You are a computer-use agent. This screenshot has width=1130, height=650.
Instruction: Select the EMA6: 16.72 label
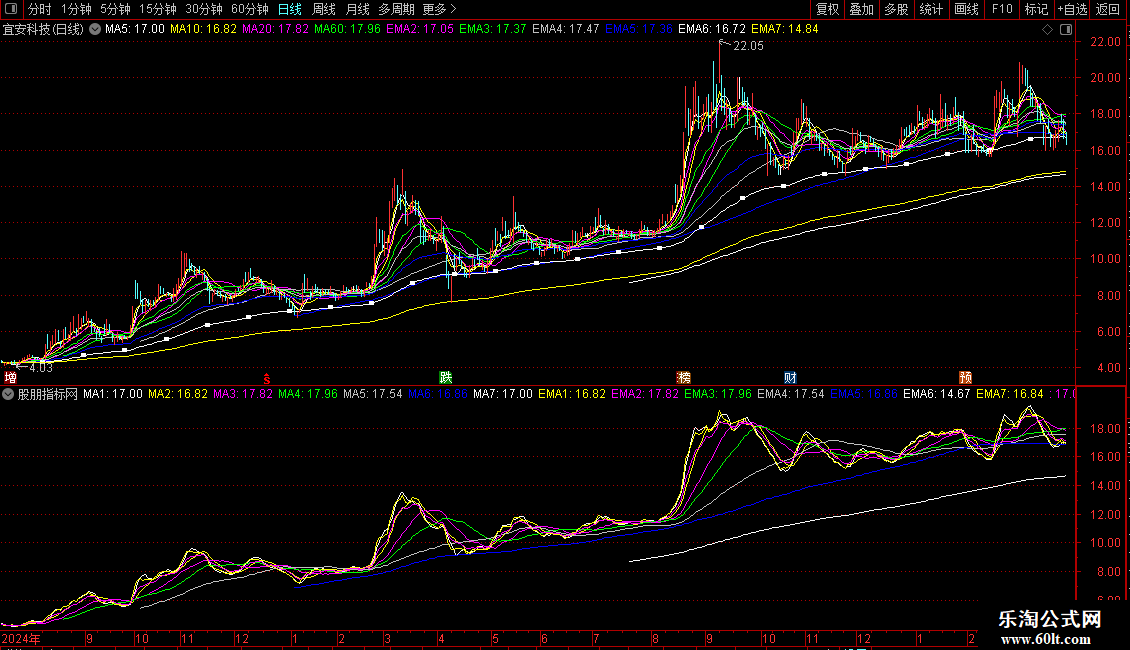click(712, 29)
